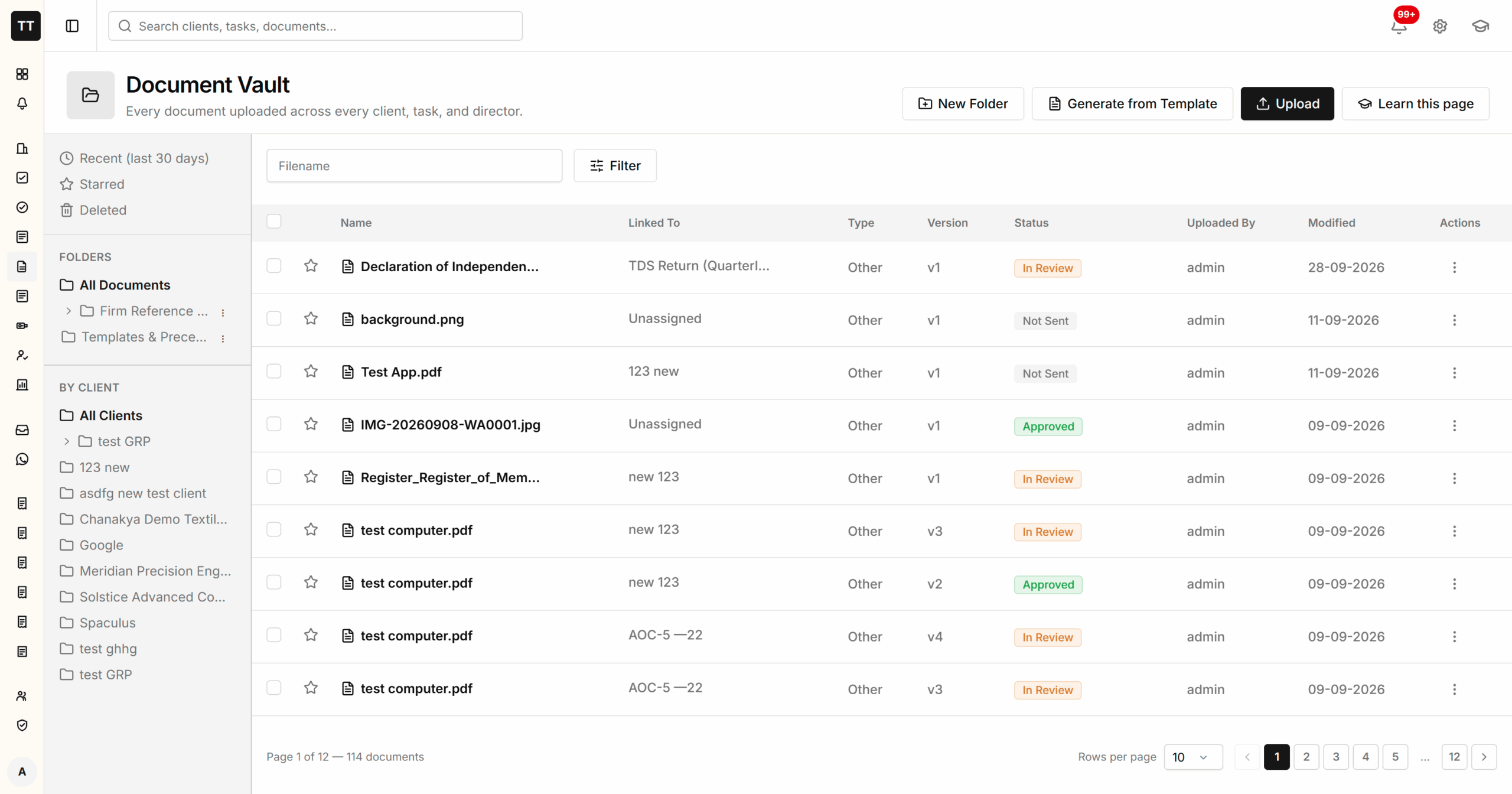1512x794 pixels.
Task: Click the Filename filter input
Action: pyautogui.click(x=414, y=166)
